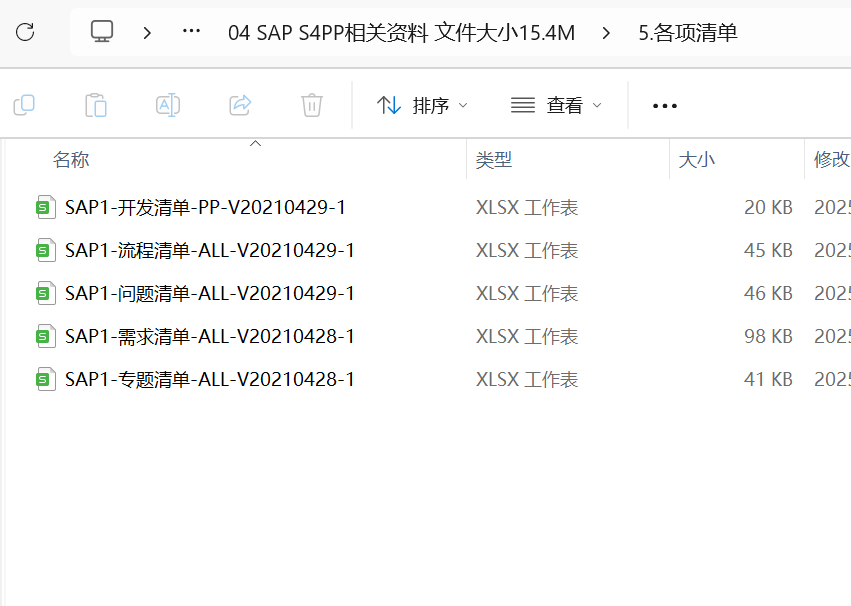Viewport: 851px width, 606px height.
Task: Open the See more toolbar menu
Action: (665, 105)
